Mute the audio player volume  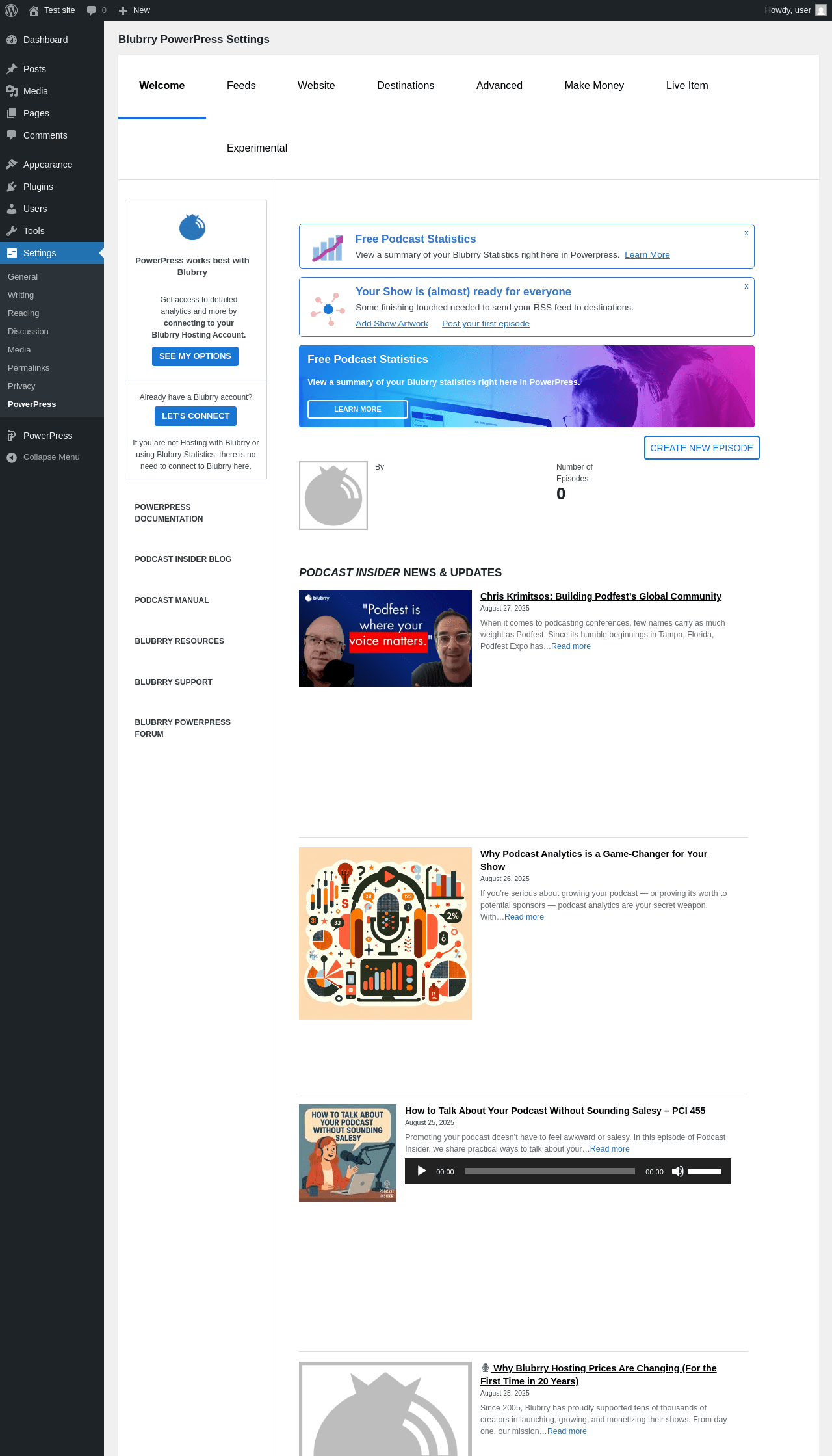[677, 1171]
